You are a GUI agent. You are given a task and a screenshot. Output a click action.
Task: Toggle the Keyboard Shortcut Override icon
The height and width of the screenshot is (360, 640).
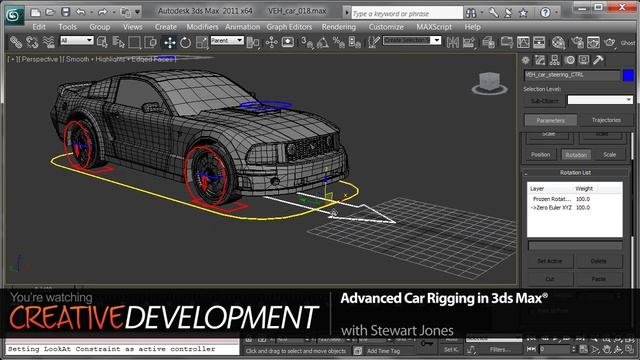point(288,42)
